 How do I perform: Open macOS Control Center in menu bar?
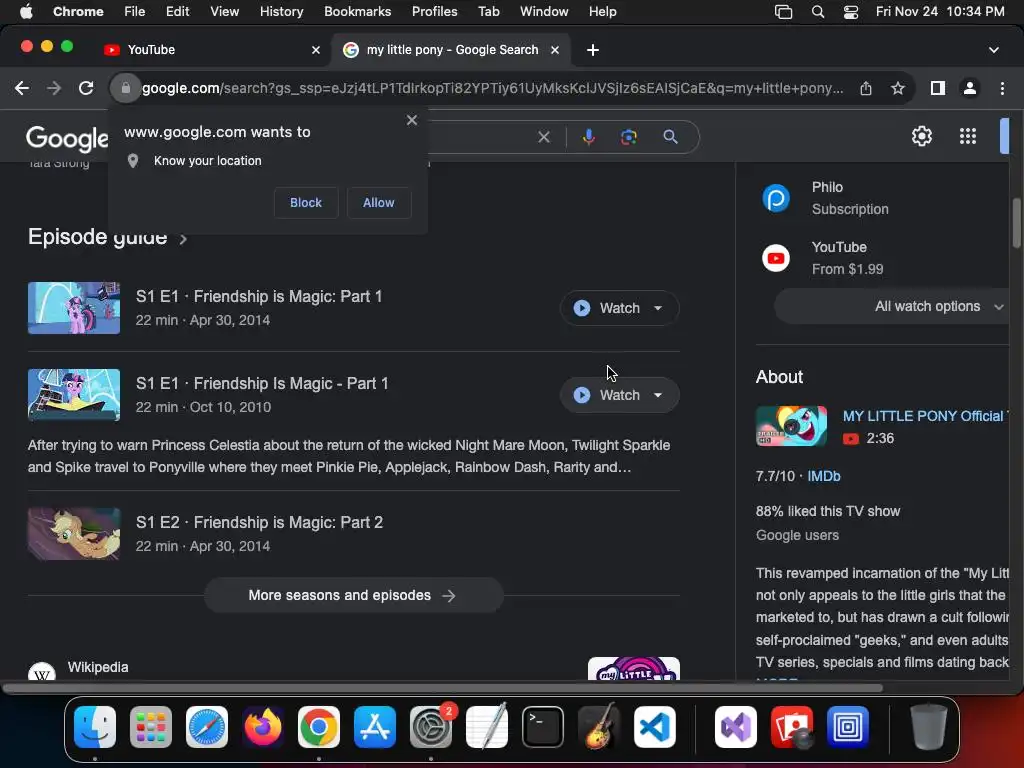(850, 12)
